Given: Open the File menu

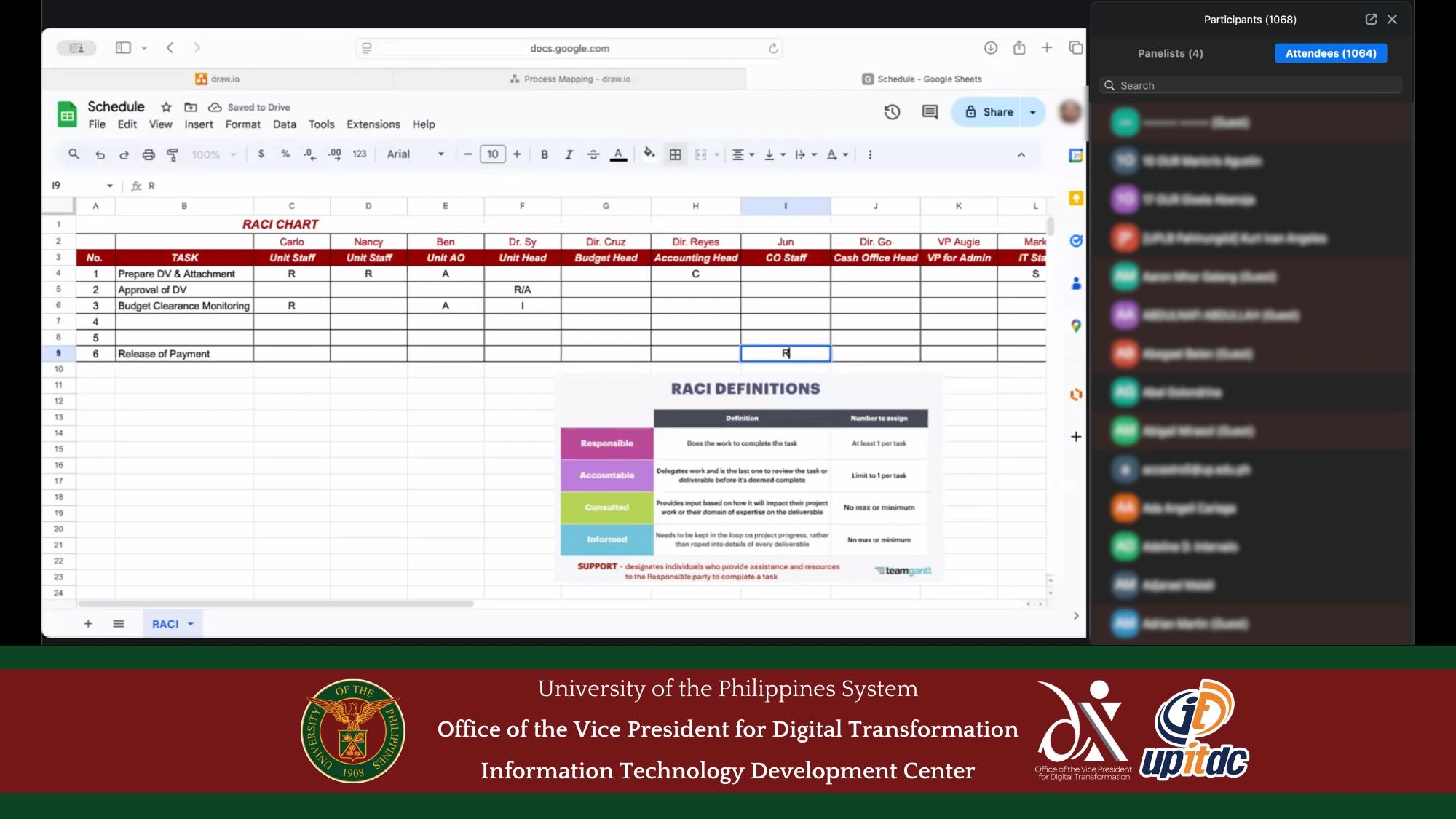Looking at the screenshot, I should tap(97, 124).
